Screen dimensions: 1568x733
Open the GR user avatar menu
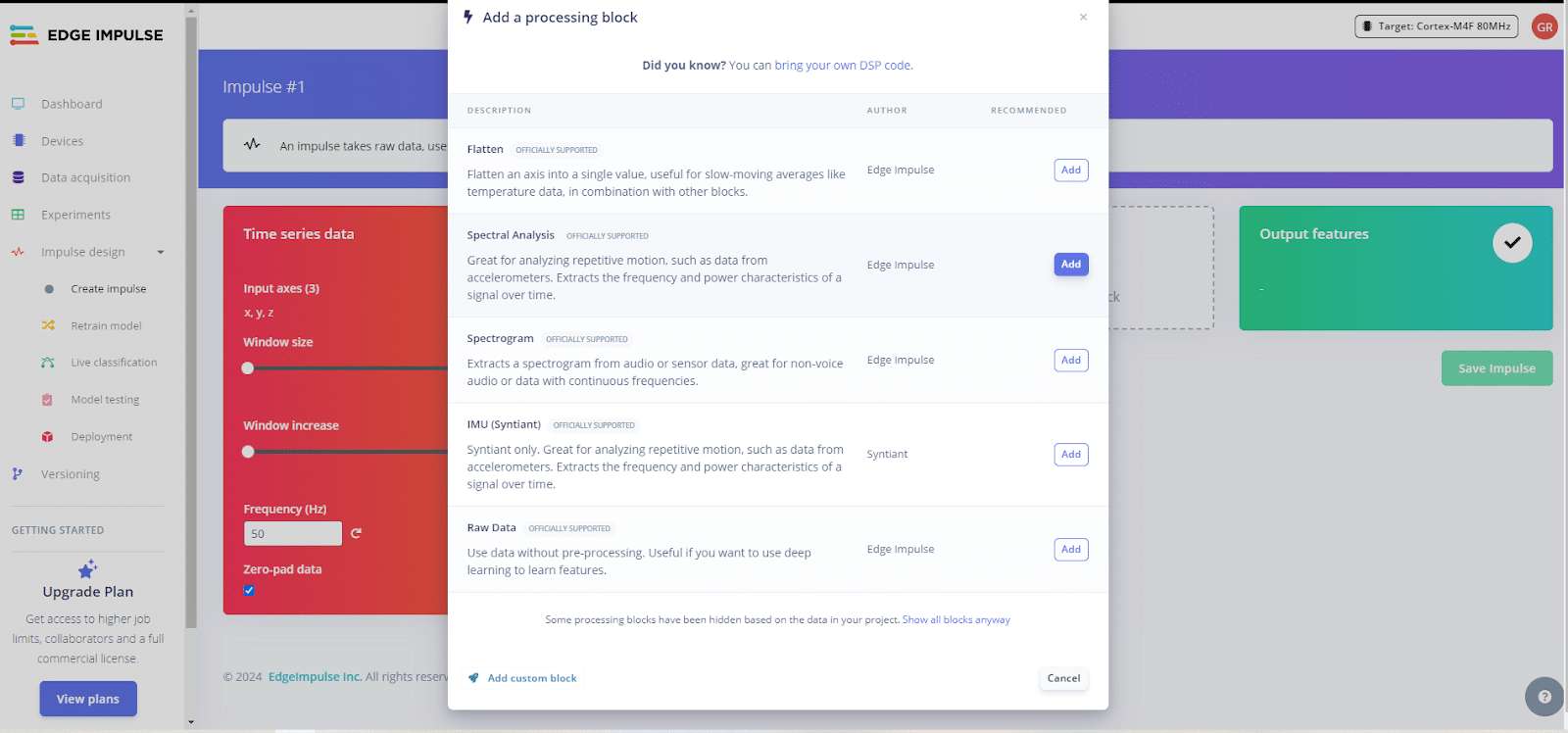coord(1544,26)
